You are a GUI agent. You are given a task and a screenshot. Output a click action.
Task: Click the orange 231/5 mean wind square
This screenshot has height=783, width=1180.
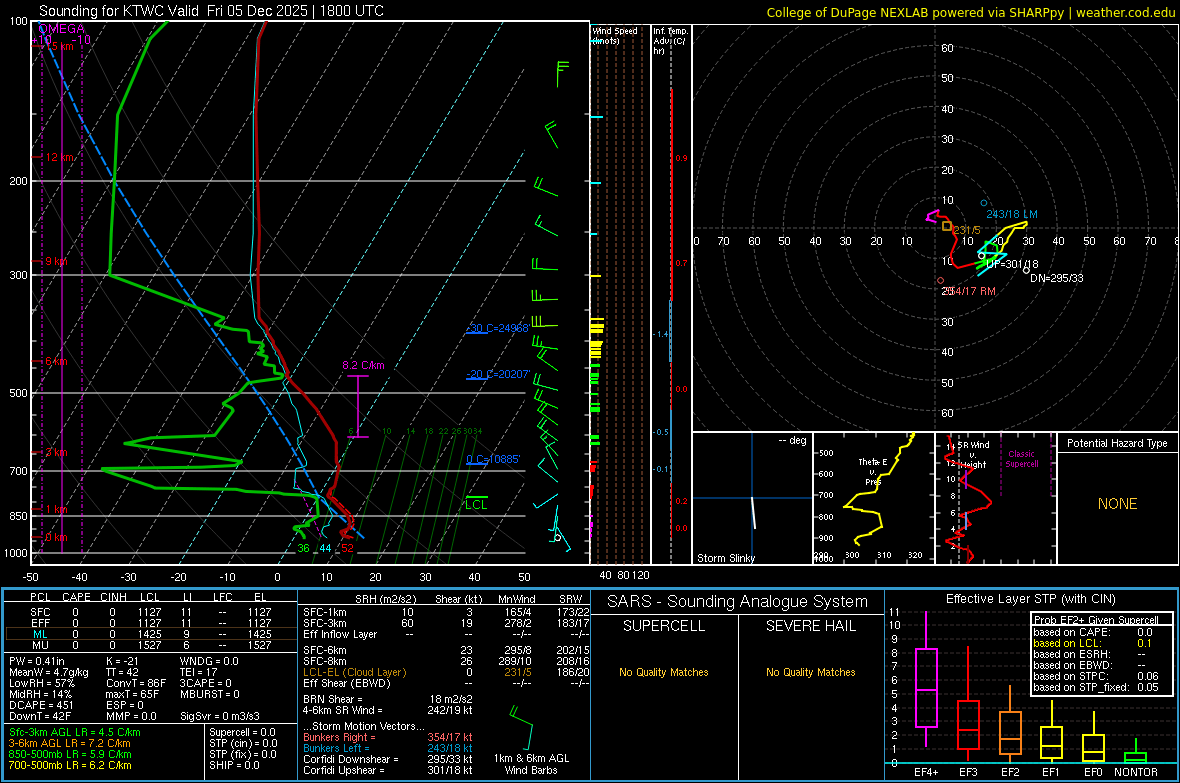947,226
